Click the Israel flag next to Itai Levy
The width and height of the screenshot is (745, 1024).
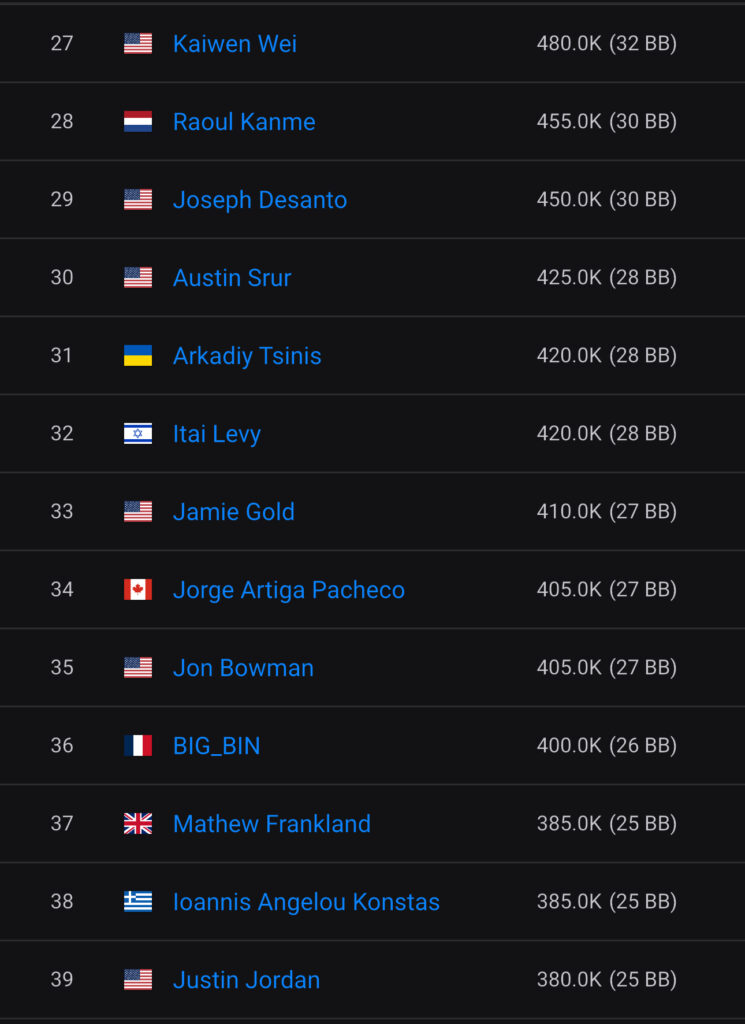(x=138, y=433)
